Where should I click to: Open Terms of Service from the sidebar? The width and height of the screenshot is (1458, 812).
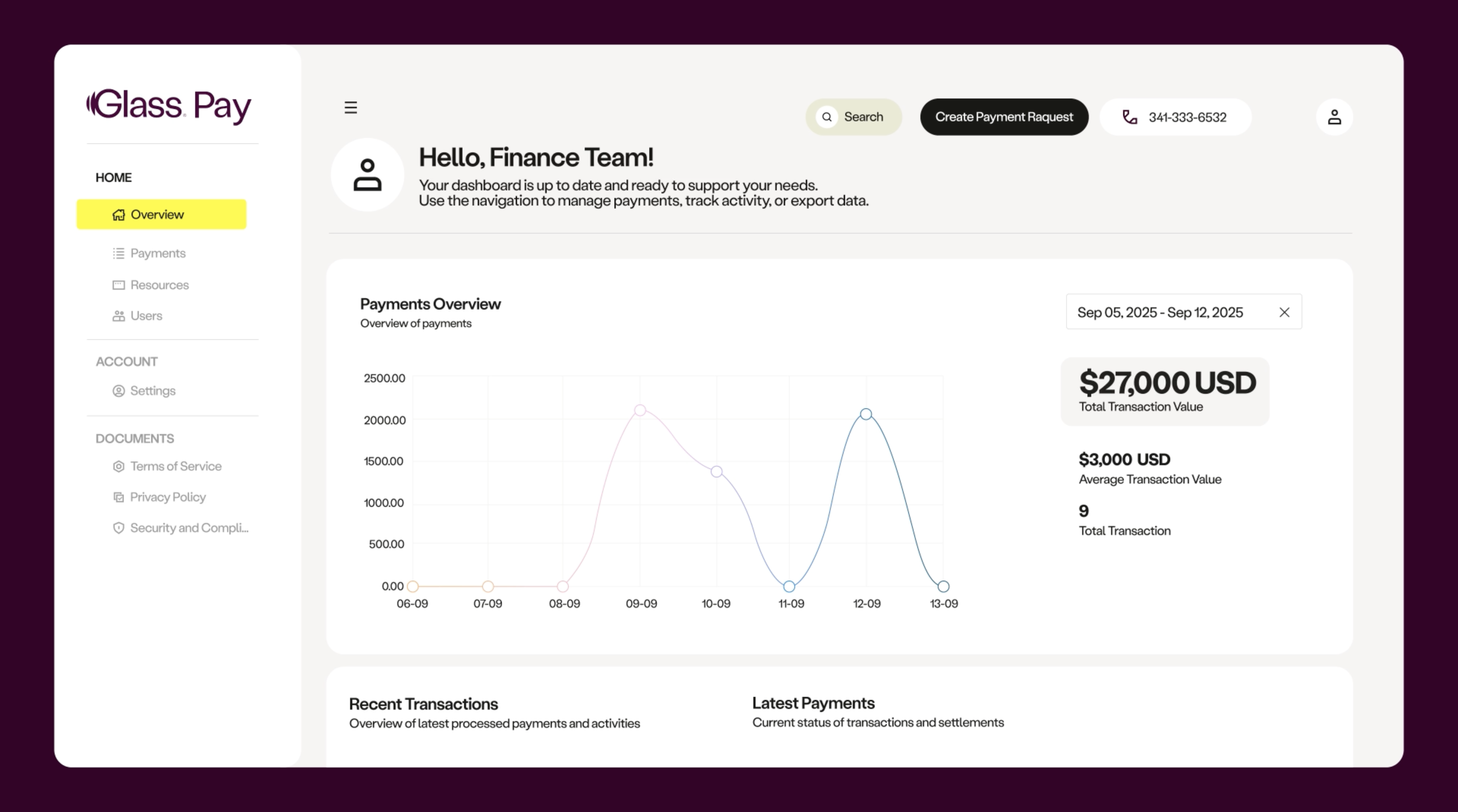click(x=176, y=466)
